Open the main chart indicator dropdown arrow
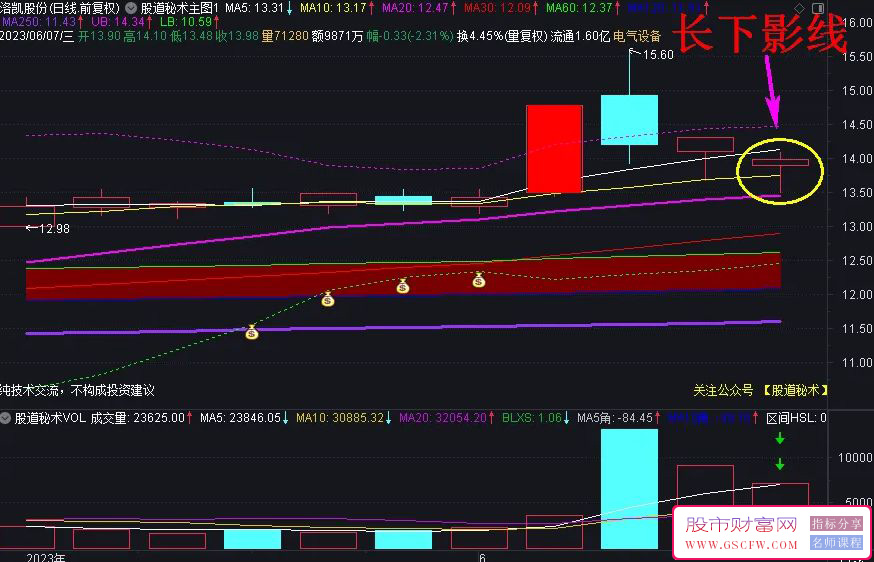 (x=130, y=8)
